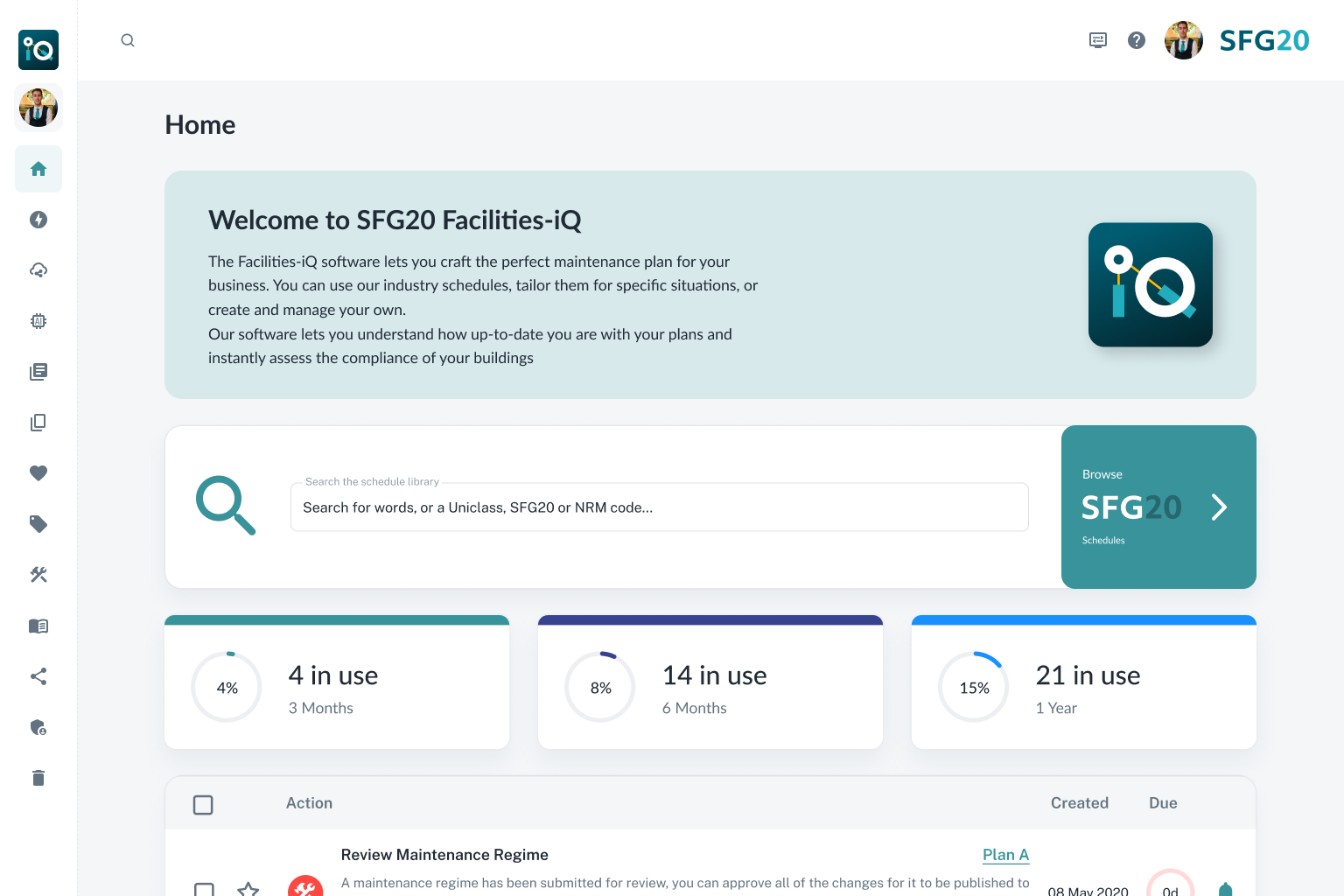Image resolution: width=1344 pixels, height=896 pixels.
Task: Click the Home icon in sidebar
Action: click(38, 169)
